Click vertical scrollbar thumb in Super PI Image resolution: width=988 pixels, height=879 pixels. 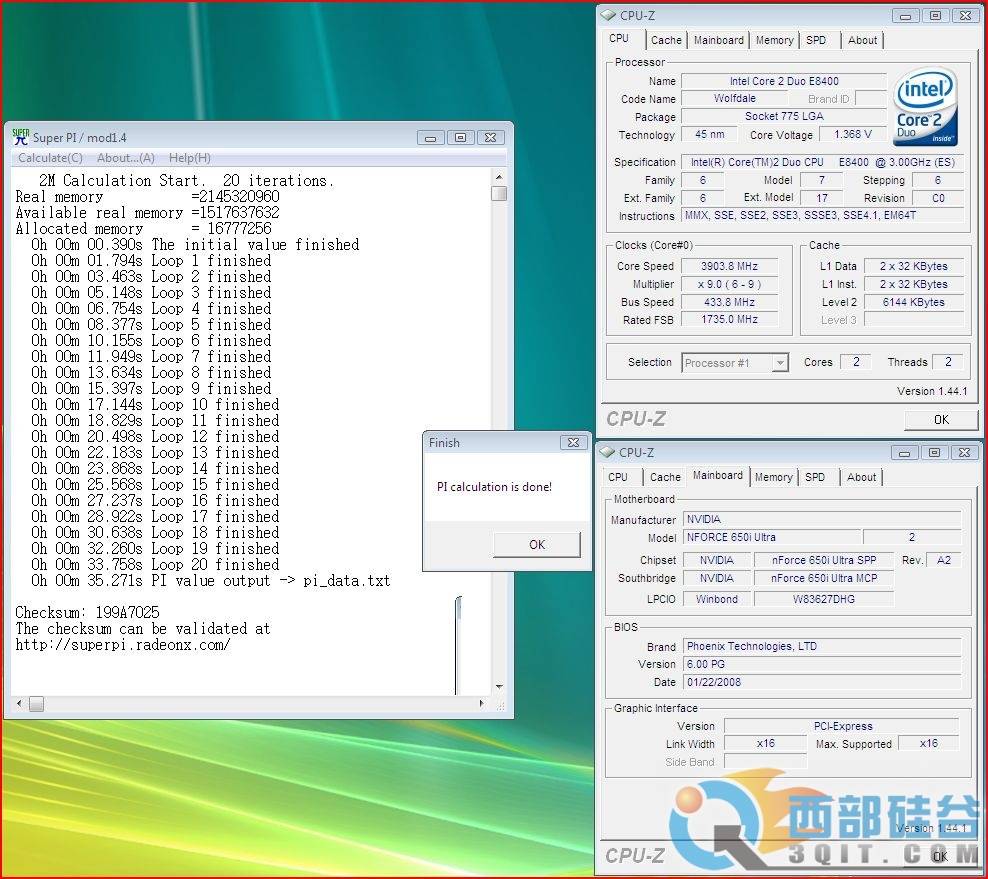coord(499,193)
